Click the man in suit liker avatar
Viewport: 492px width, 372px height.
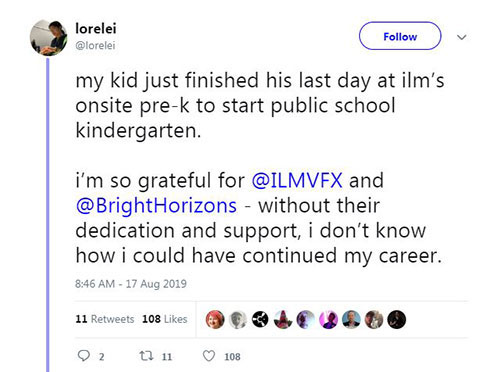click(x=351, y=319)
